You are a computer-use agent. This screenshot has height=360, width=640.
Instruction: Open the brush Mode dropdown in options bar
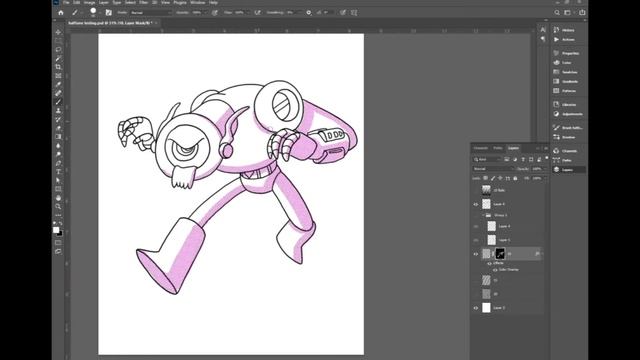(151, 13)
